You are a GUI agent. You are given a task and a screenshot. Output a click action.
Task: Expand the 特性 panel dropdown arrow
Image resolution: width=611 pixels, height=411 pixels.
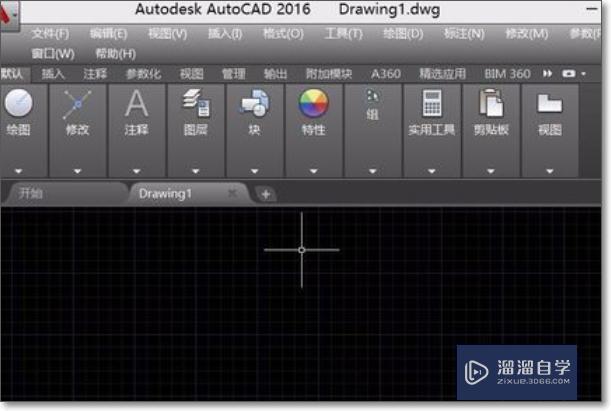click(x=313, y=171)
